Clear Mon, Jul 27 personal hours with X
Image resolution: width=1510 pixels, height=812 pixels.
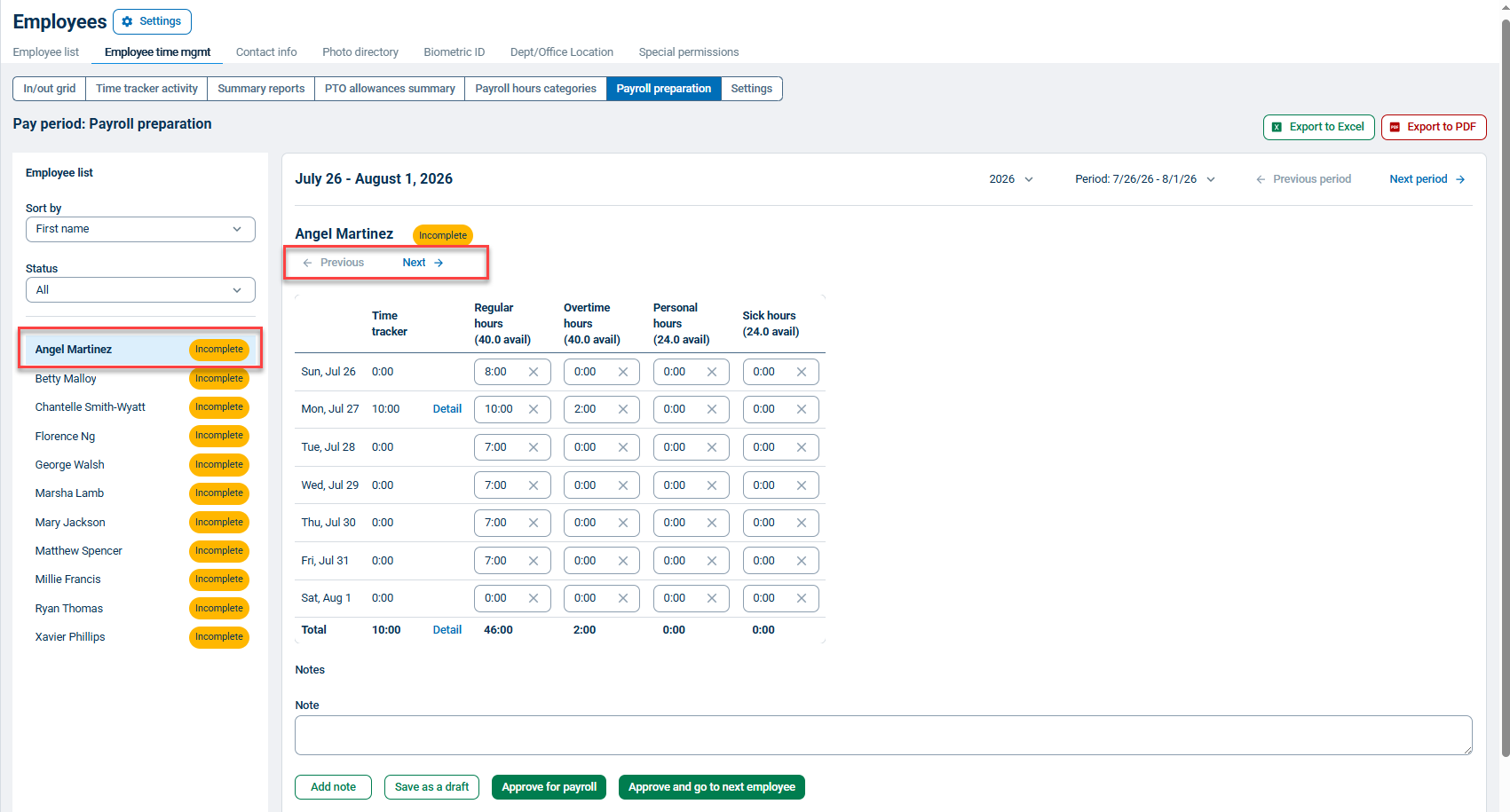tap(712, 409)
